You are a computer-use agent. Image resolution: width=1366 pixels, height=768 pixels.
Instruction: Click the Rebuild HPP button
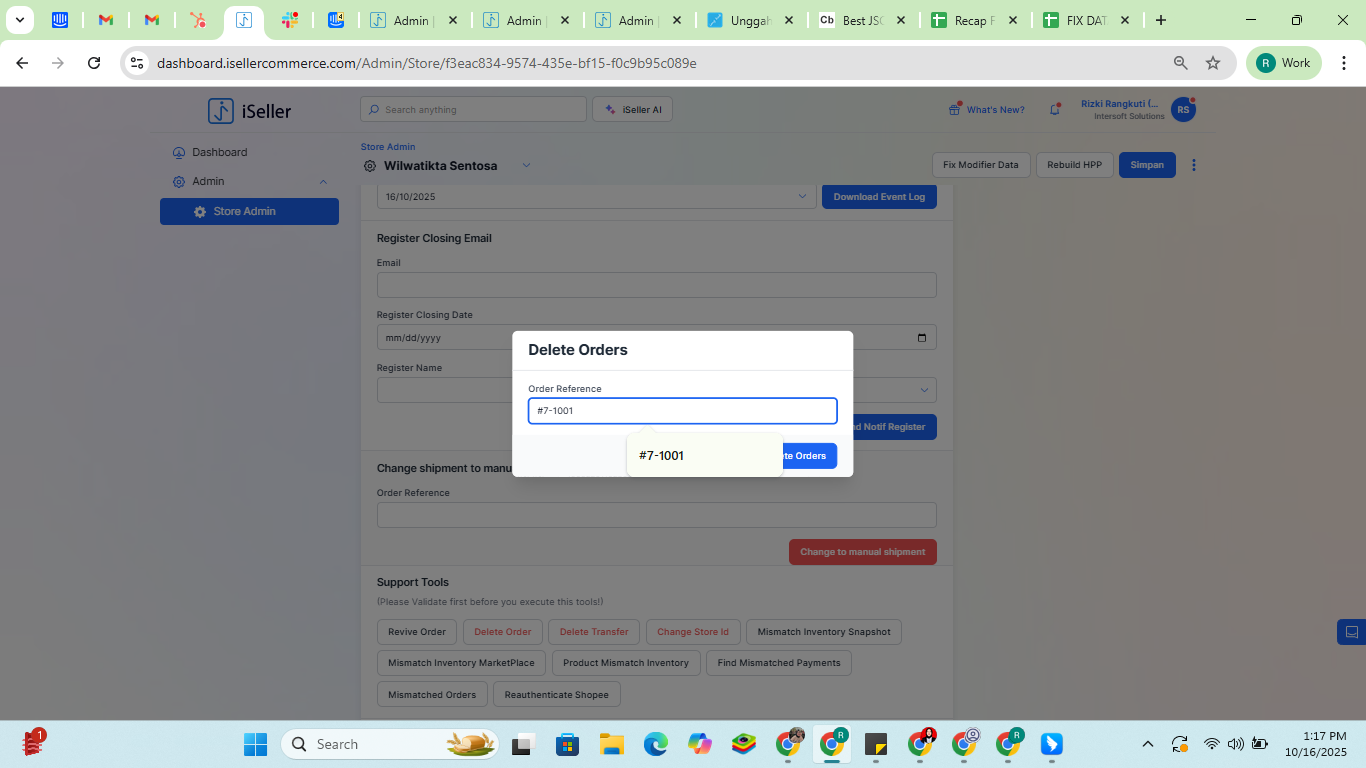[x=1074, y=165]
